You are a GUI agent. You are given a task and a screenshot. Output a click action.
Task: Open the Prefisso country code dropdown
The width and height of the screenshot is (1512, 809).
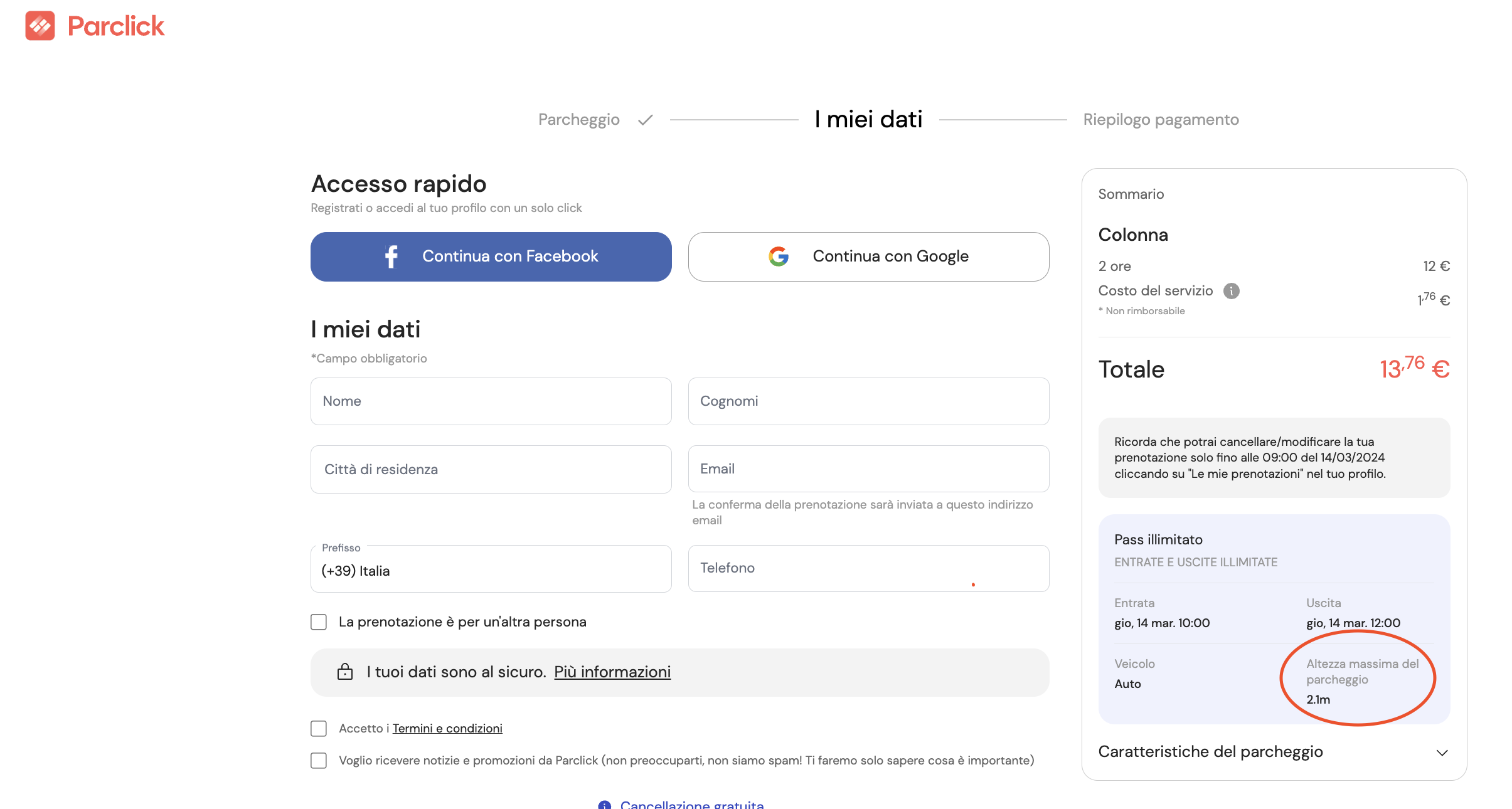coord(491,570)
